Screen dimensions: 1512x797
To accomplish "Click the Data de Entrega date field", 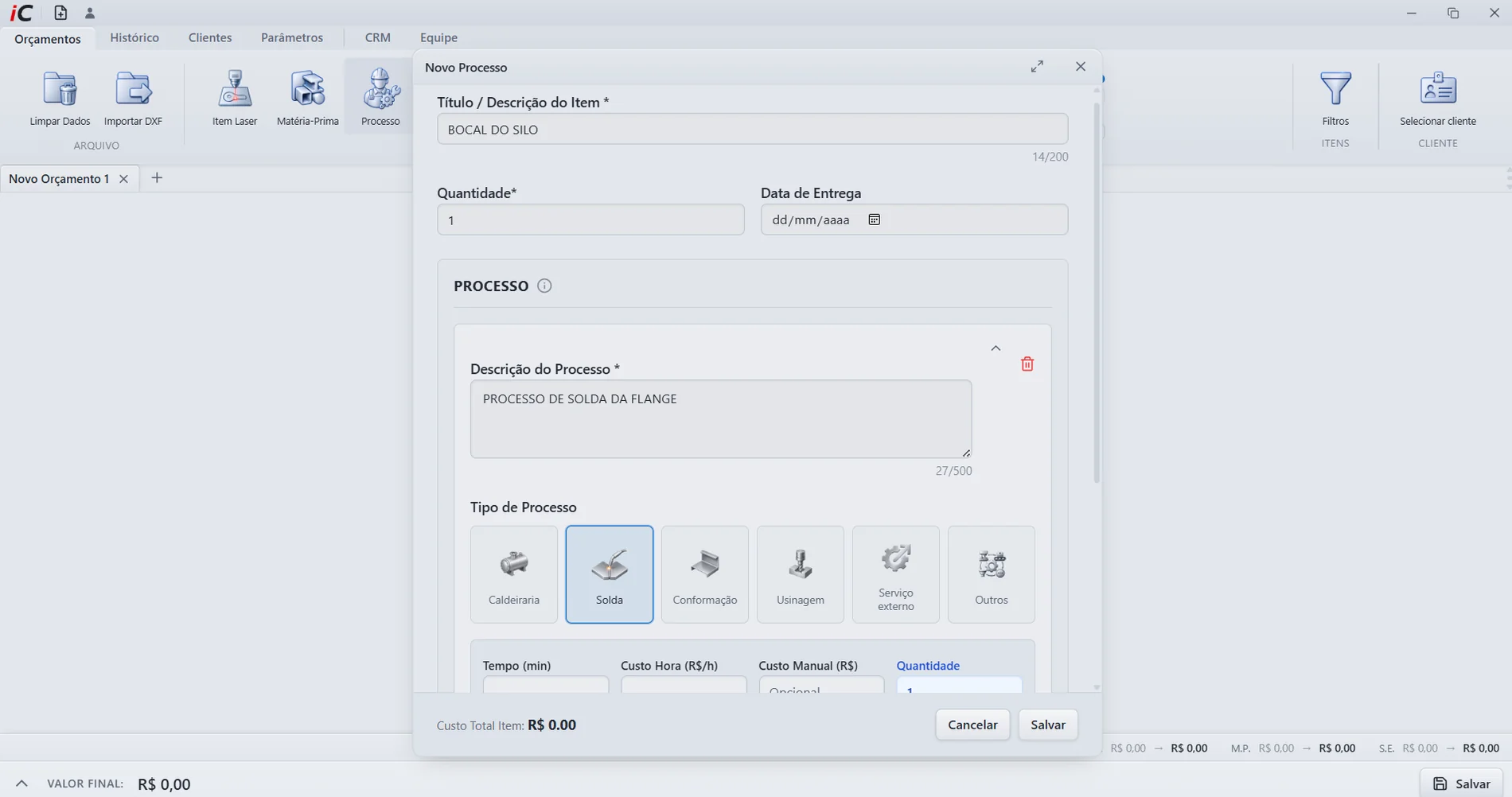I will pyautogui.click(x=914, y=220).
